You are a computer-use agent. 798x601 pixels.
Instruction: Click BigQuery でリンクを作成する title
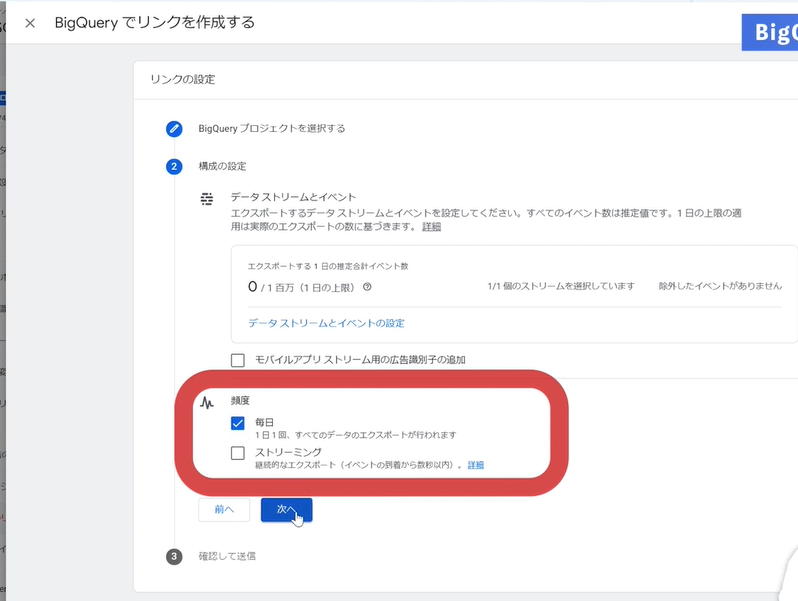pyautogui.click(x=155, y=23)
